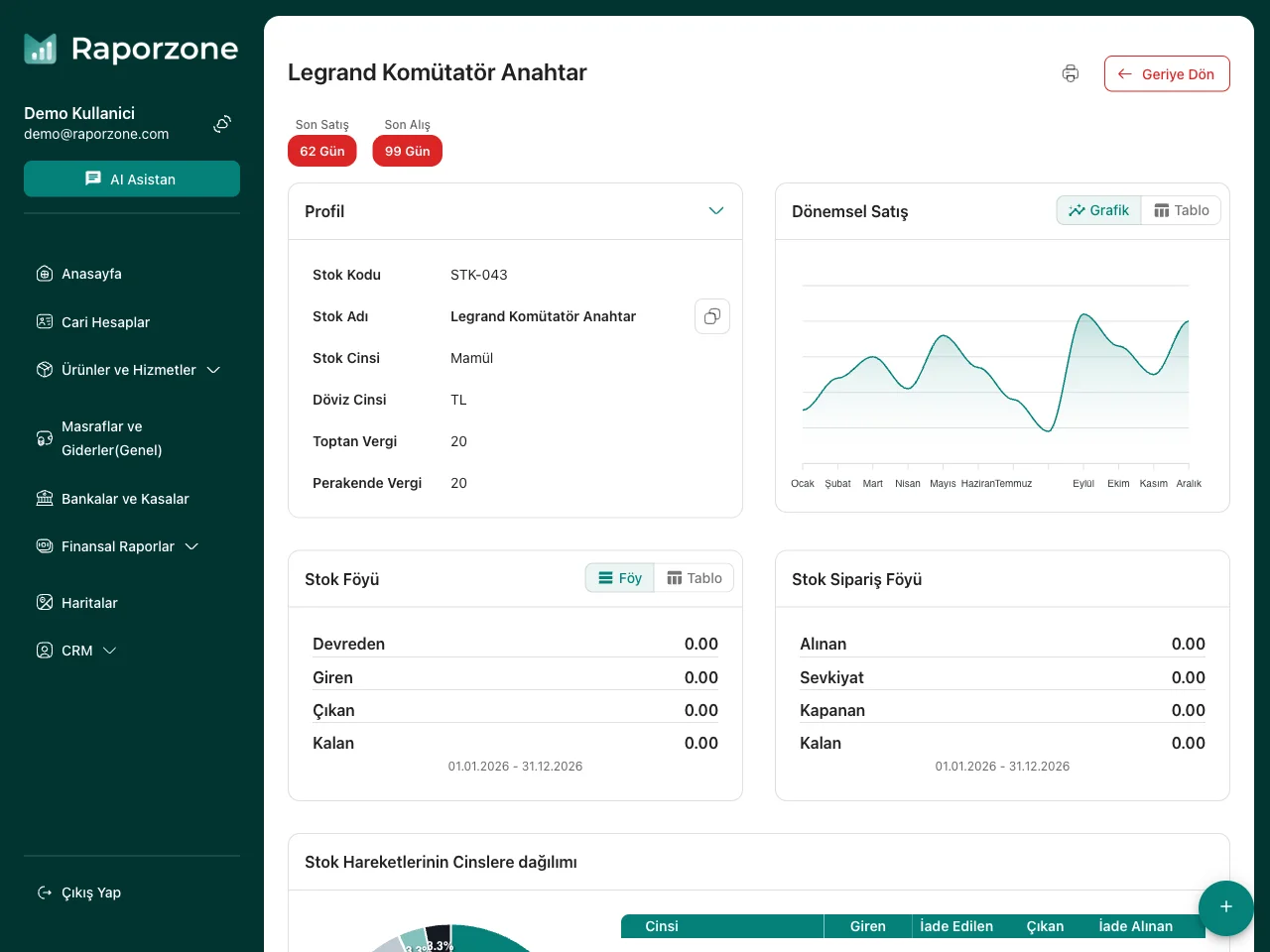This screenshot has width=1270, height=952.
Task: Open the Haritalar page
Action: 89,603
